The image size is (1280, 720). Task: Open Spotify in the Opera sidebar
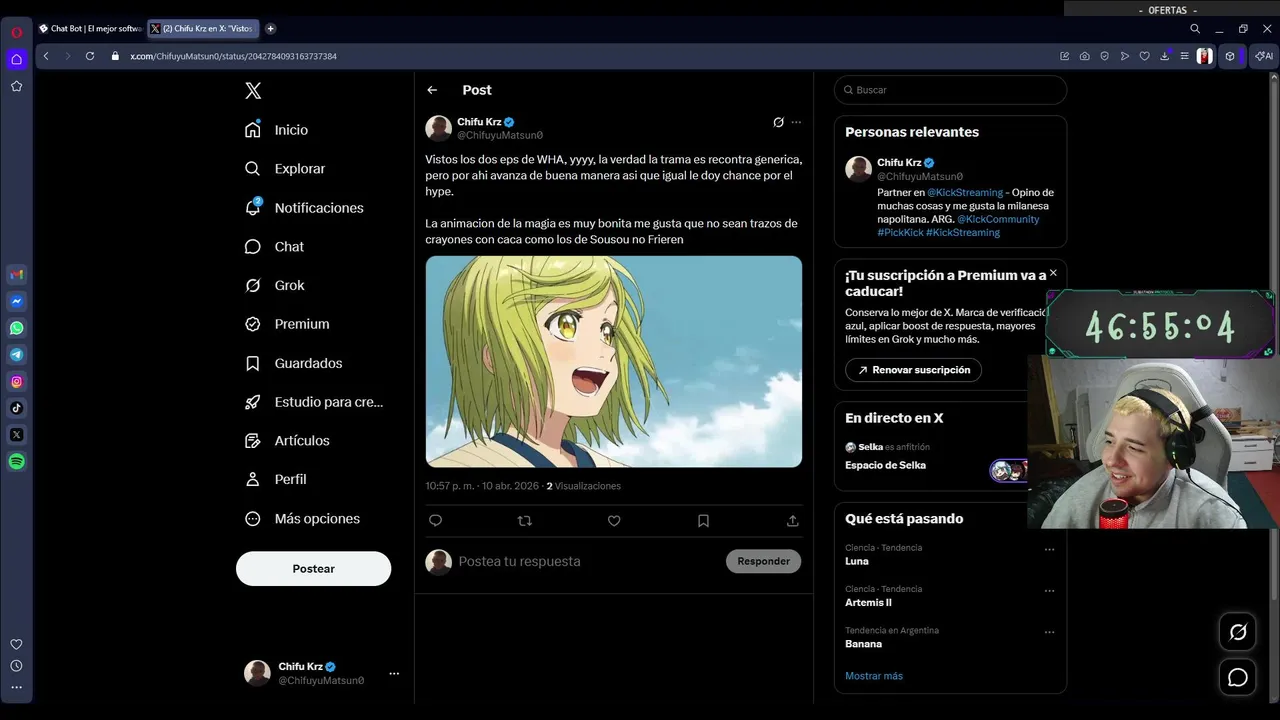point(17,461)
